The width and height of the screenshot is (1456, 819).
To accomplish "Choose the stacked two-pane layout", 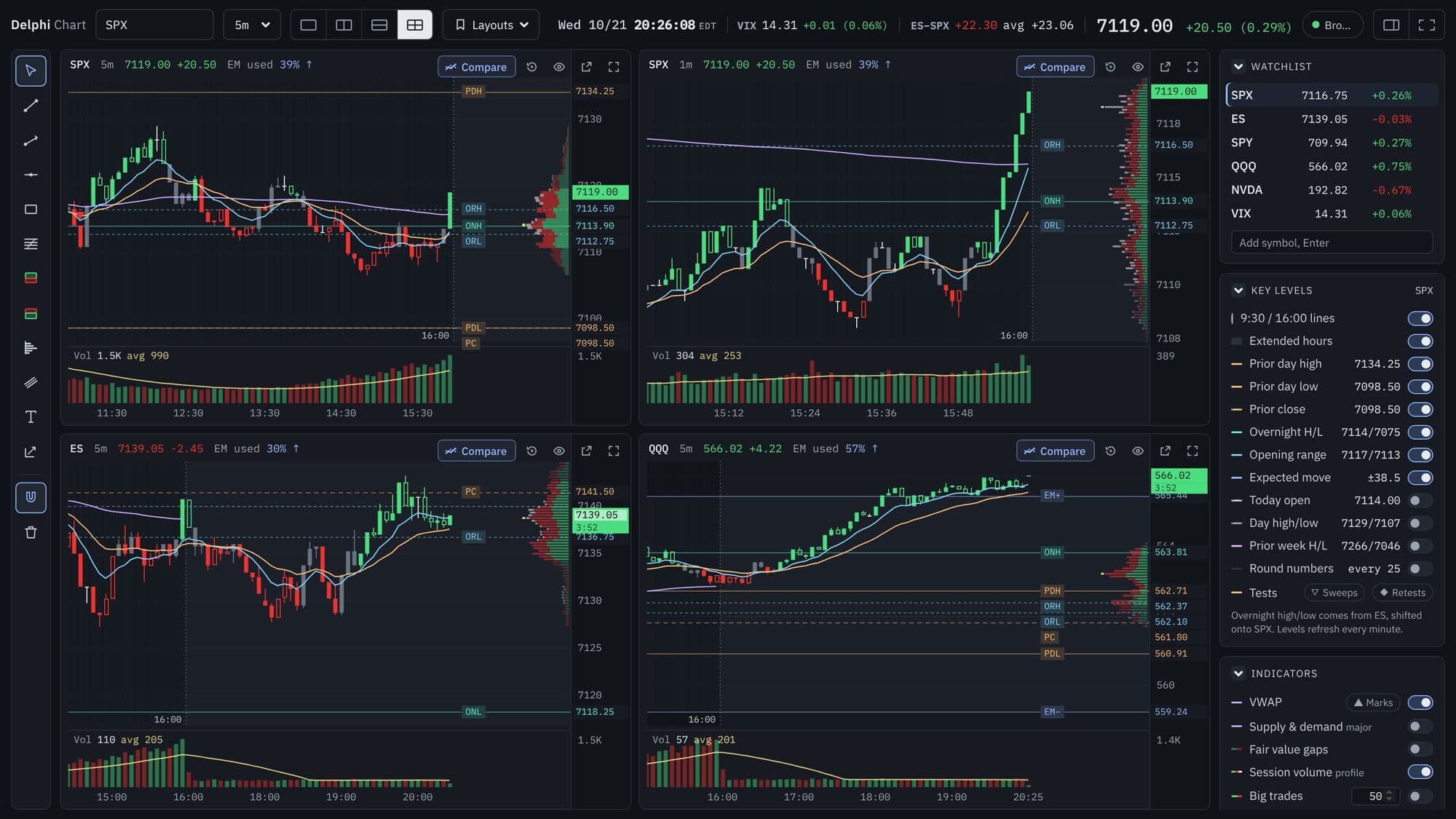I will (x=379, y=25).
